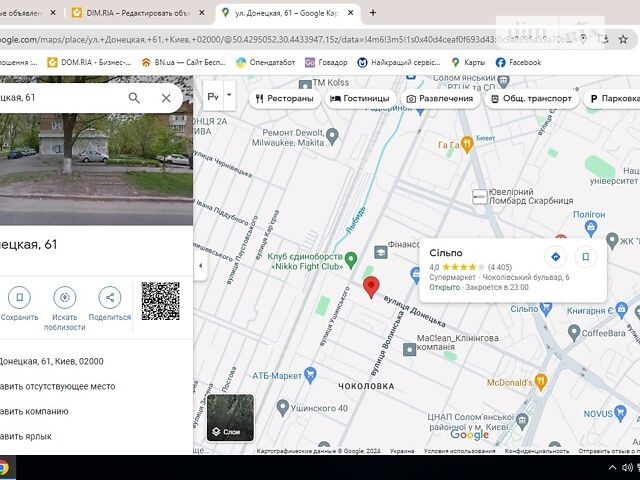Viewport: 640px width, 480px height.
Task: Click the Ювелірний Ломбард Скарбниця marker
Action: click(x=480, y=197)
